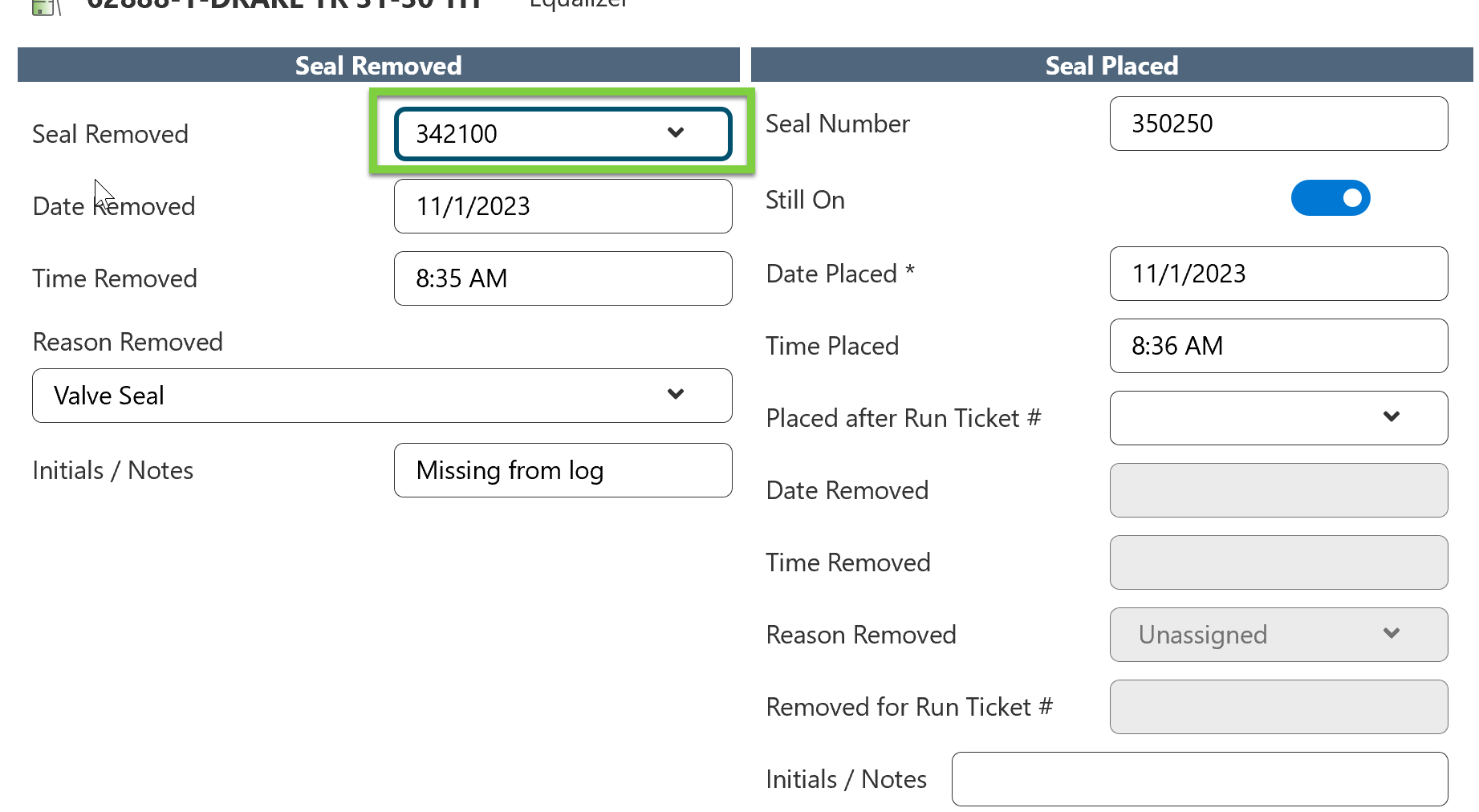Click the Seal Removed section header

coord(378,65)
